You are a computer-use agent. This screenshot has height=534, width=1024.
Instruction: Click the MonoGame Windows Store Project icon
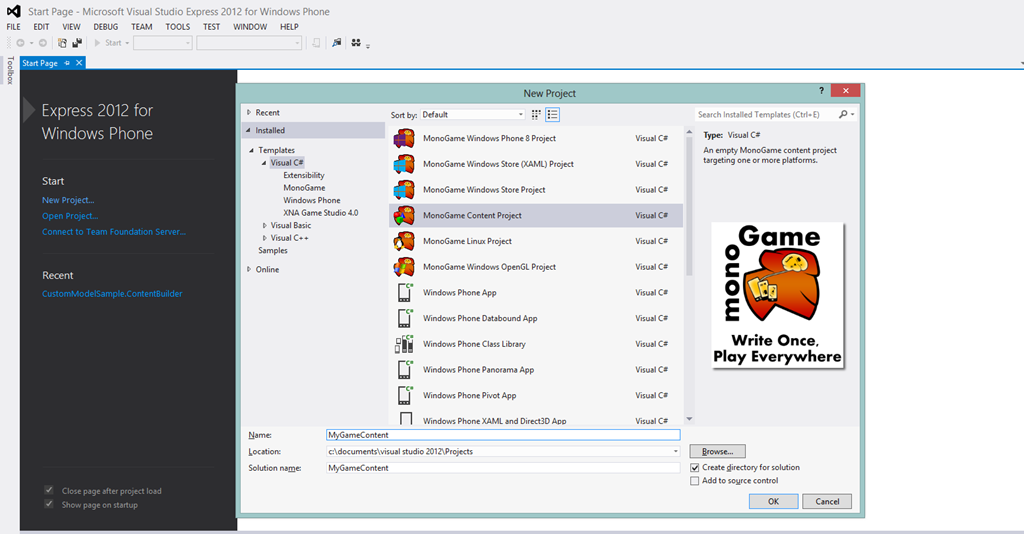[404, 190]
